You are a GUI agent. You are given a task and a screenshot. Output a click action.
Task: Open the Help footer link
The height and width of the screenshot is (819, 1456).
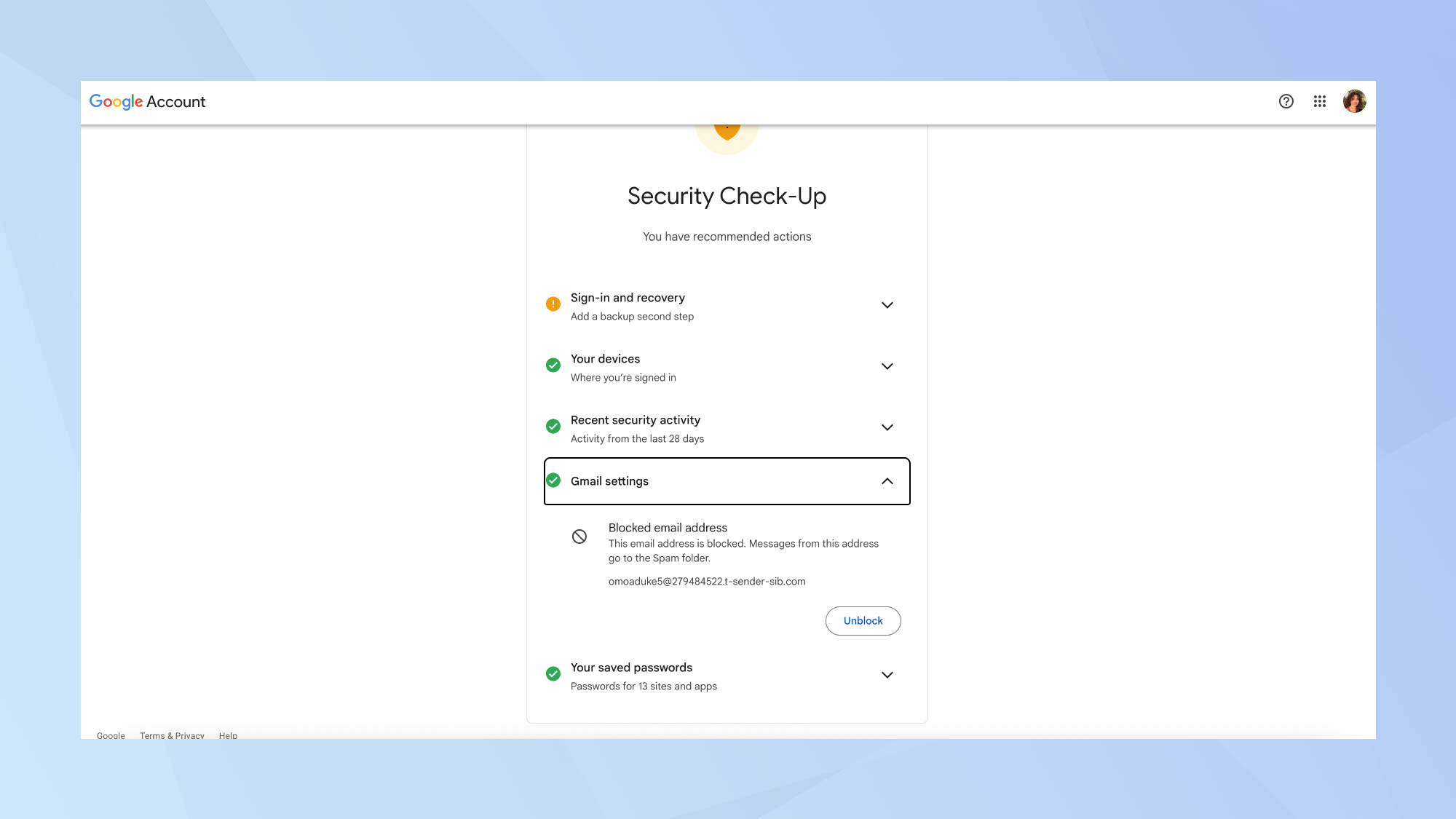click(x=228, y=735)
